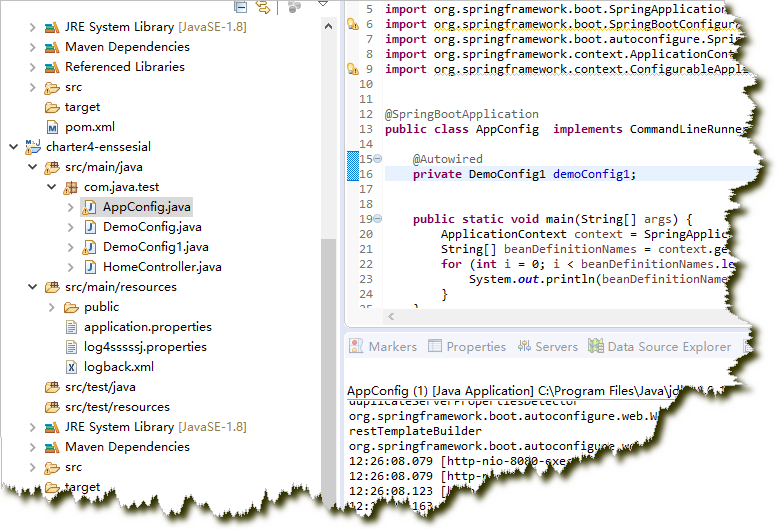Screen dimensions: 778x529
Task: Click the logback.xml file icon
Action: [x=71, y=368]
